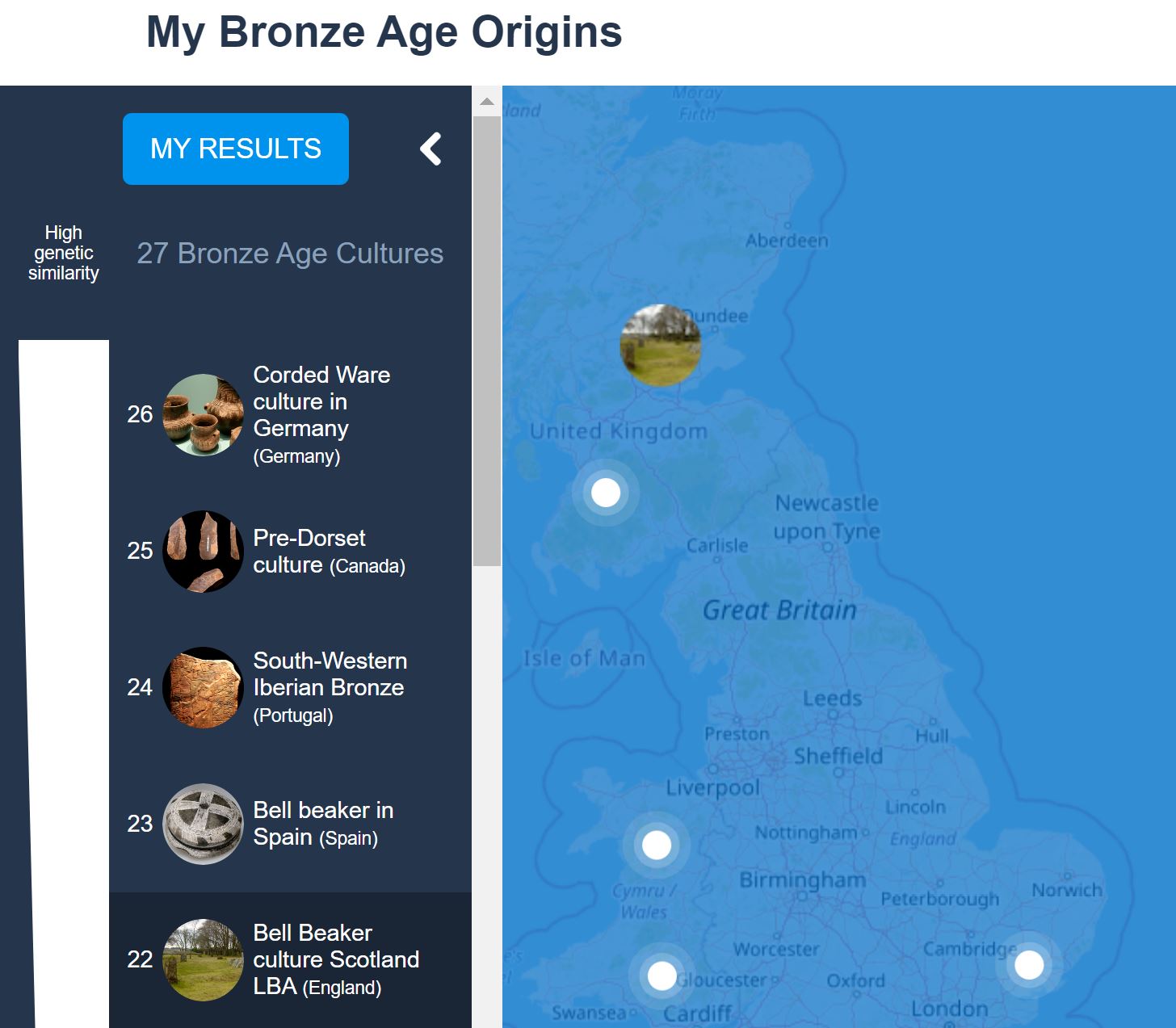Open the Corded Ware culture pottery thumbnail

pyautogui.click(x=203, y=414)
